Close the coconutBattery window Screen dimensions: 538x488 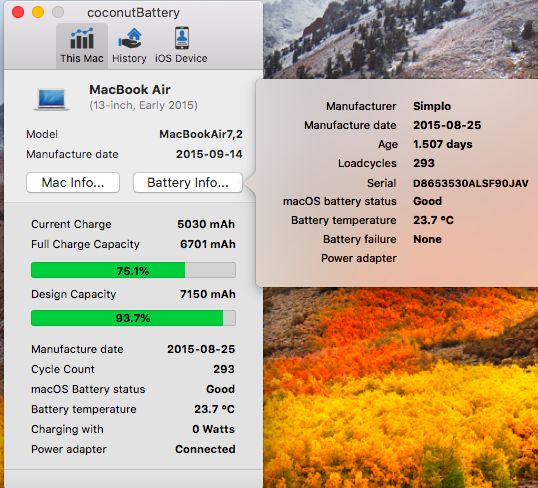coord(18,12)
